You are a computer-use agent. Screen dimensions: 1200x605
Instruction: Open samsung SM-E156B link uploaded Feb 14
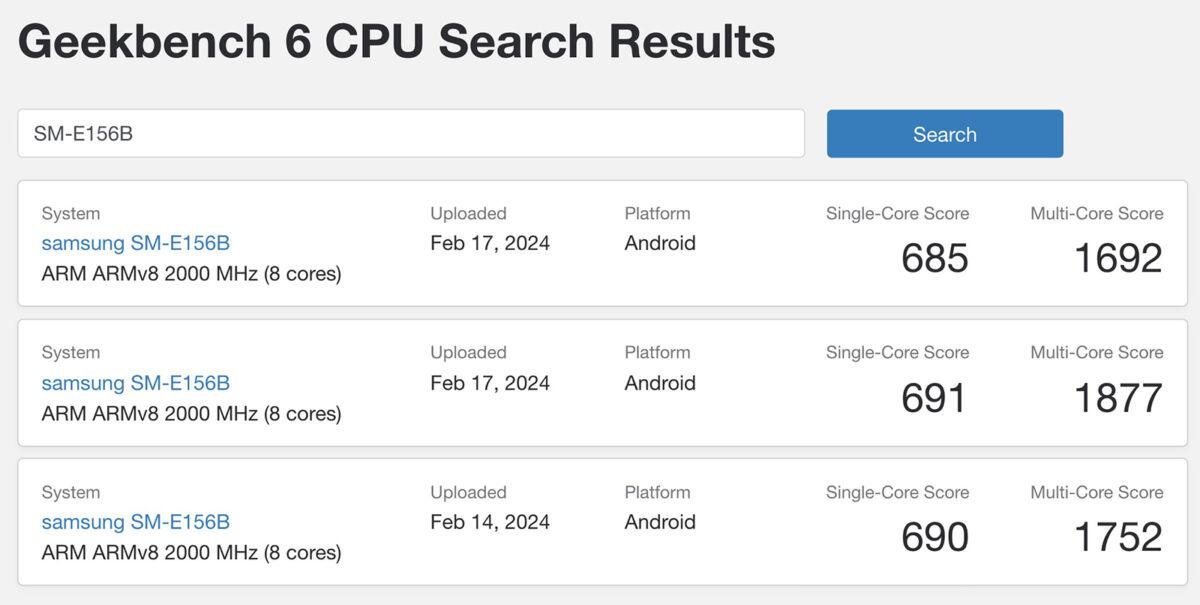coord(136,522)
